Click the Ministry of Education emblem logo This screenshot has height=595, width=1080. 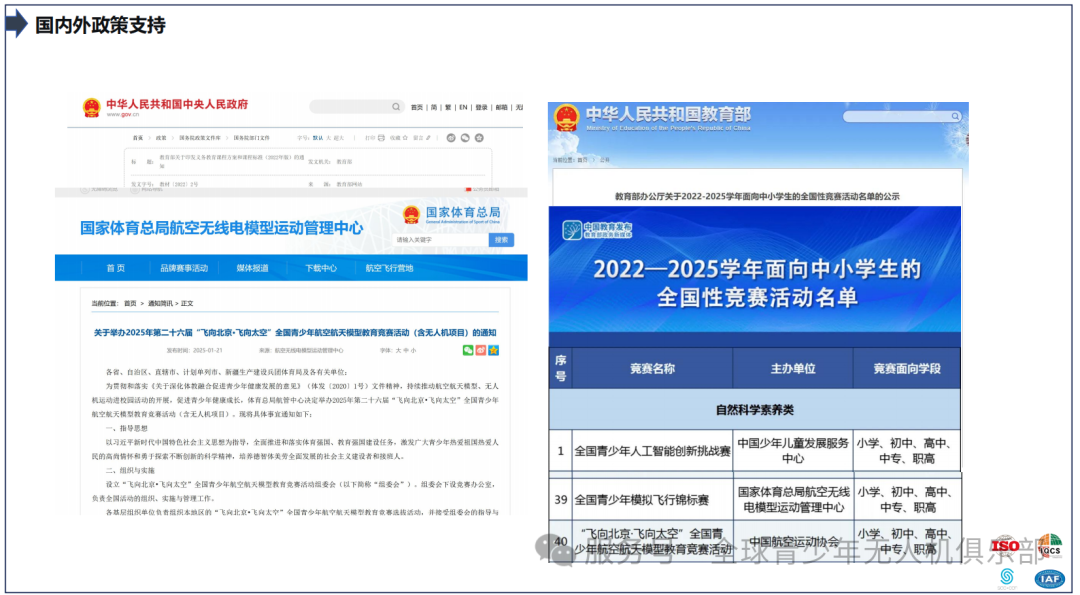pyautogui.click(x=566, y=118)
